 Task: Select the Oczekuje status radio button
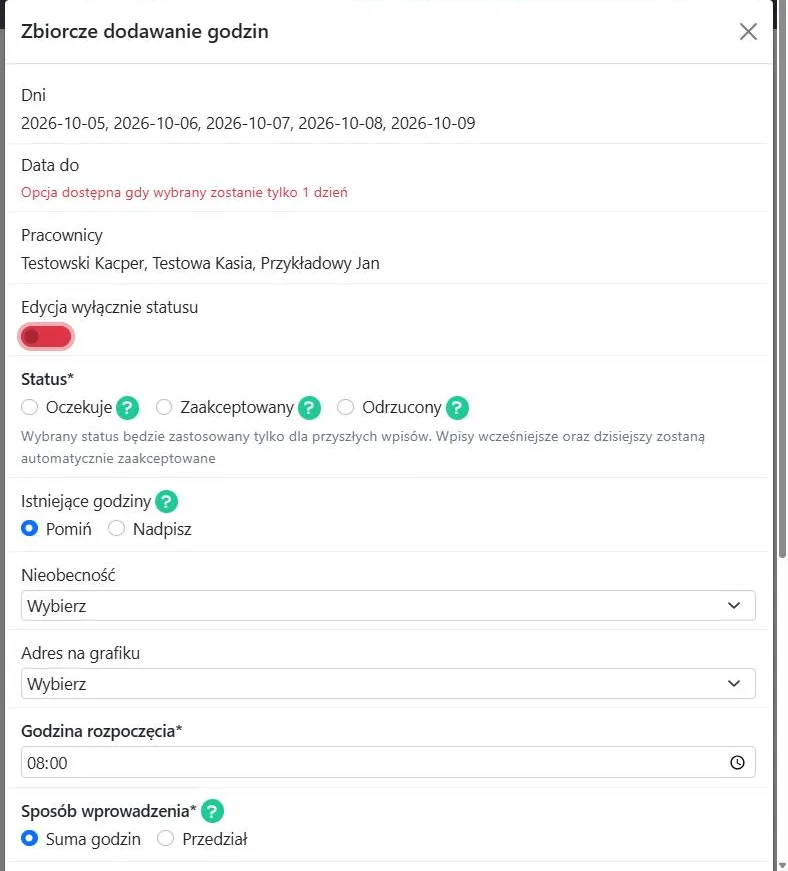pos(29,407)
